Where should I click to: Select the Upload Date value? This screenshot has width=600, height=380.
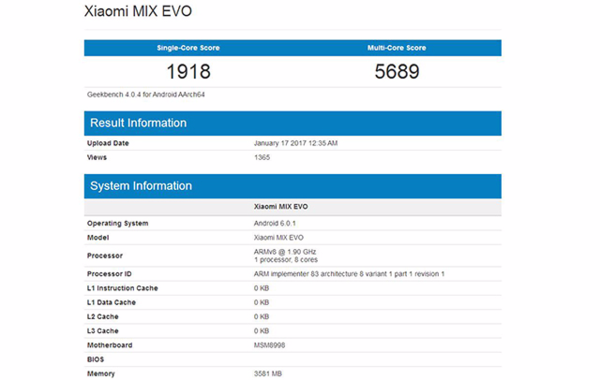point(296,143)
